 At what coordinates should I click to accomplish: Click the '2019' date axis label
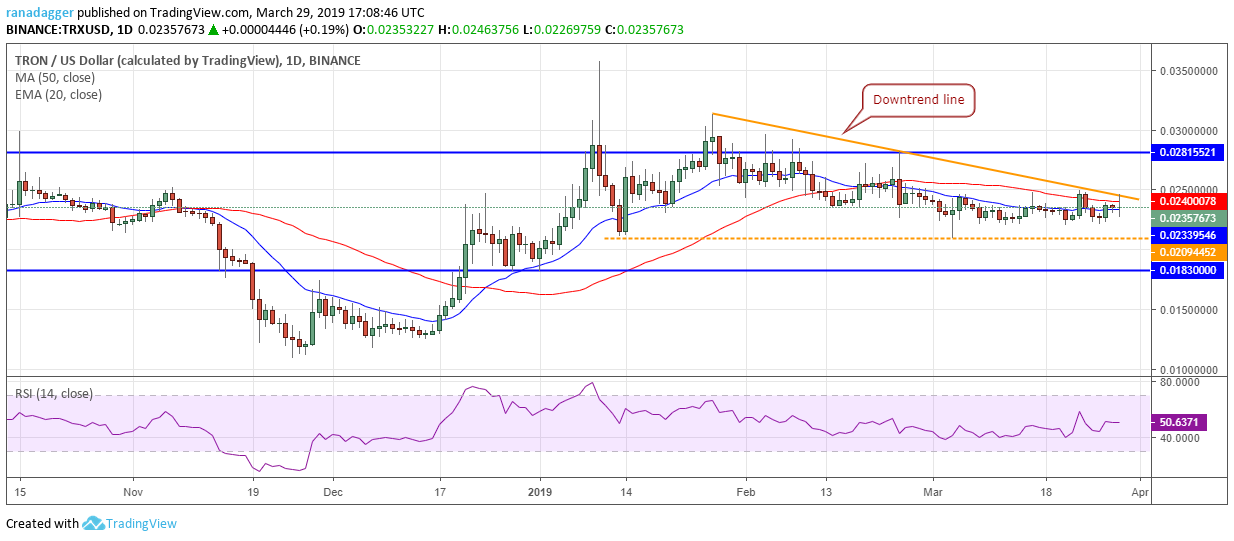[x=540, y=493]
